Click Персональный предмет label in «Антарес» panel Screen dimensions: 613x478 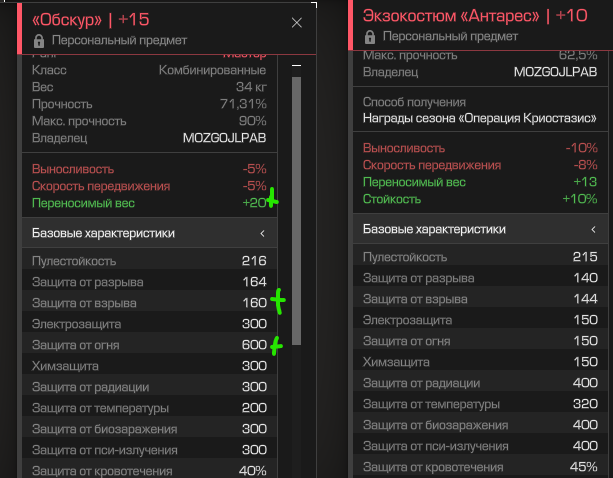[x=450, y=36]
